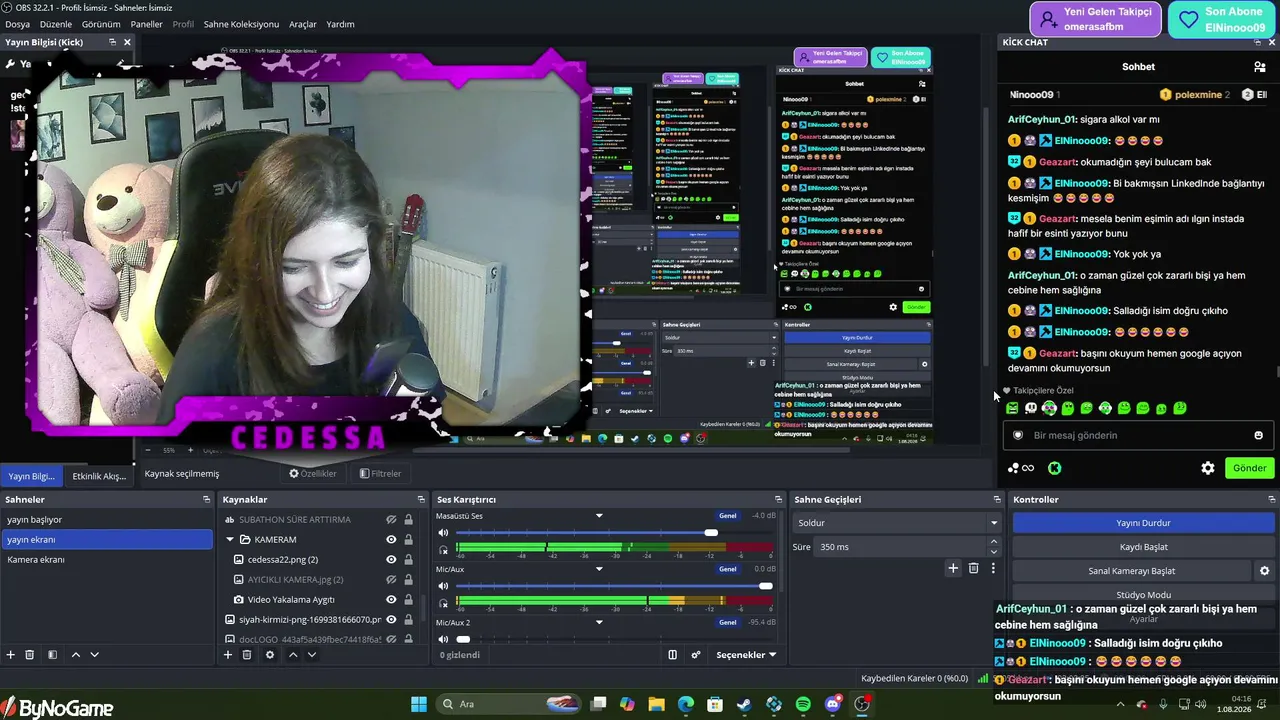Image resolution: width=1280 pixels, height=720 pixels.
Task: Add a new scene transition
Action: coord(953,568)
